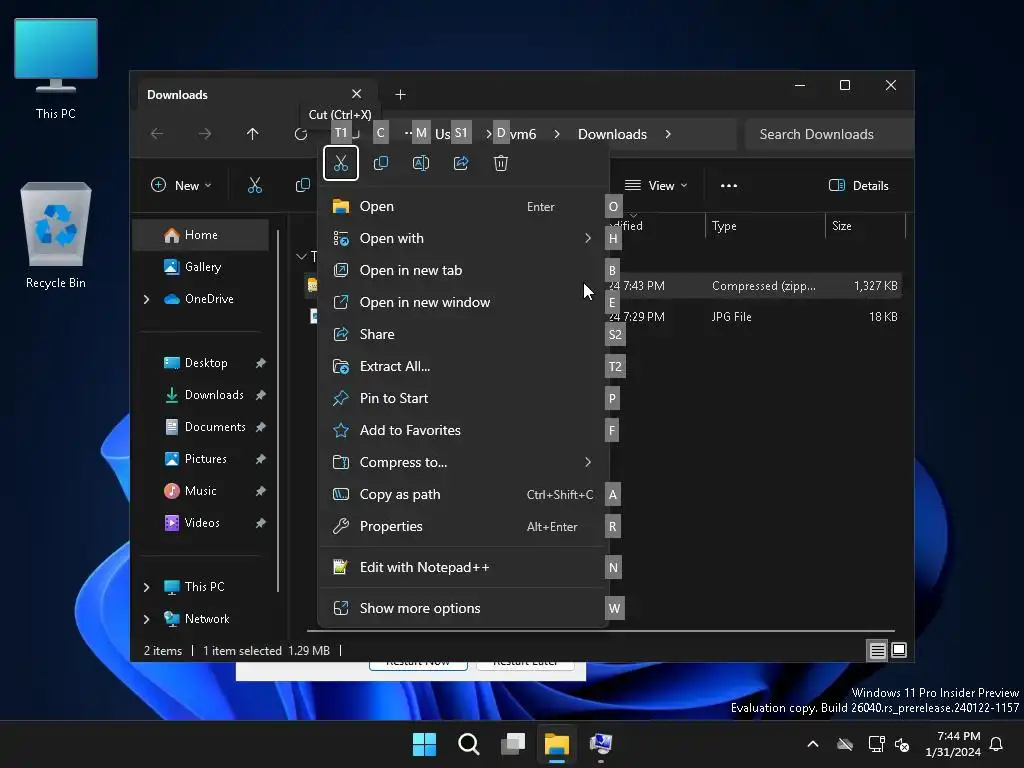Viewport: 1024px width, 768px height.
Task: Click the See more three-dots button
Action: (x=729, y=185)
